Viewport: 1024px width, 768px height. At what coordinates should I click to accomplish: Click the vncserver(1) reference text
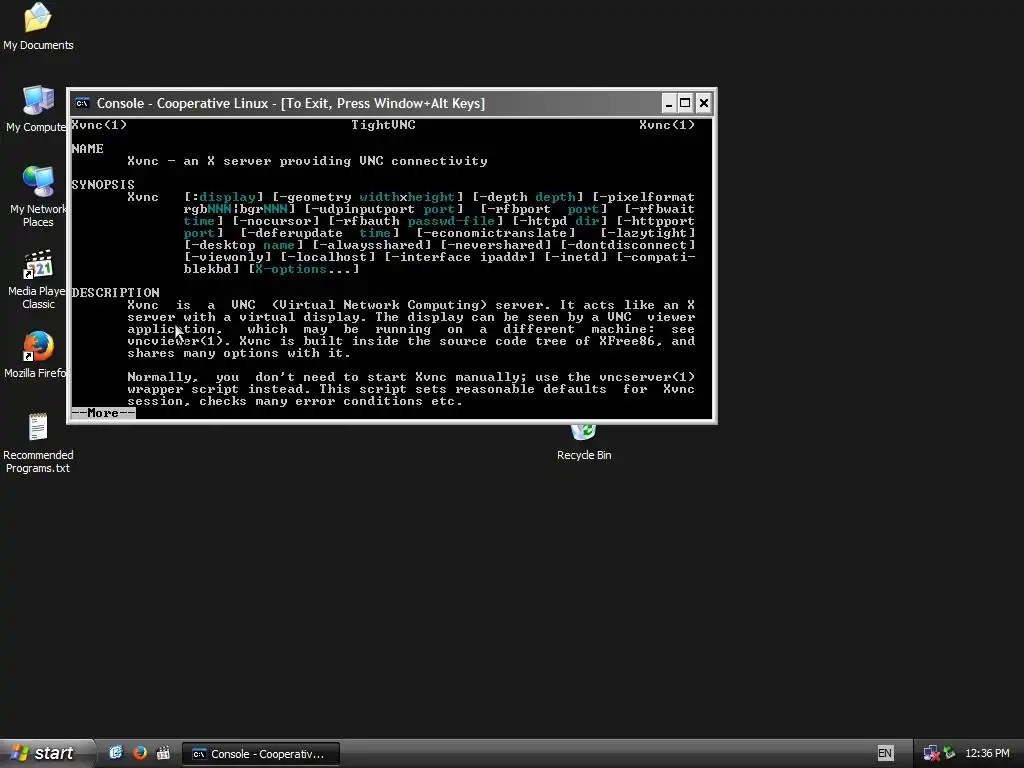[x=647, y=377]
